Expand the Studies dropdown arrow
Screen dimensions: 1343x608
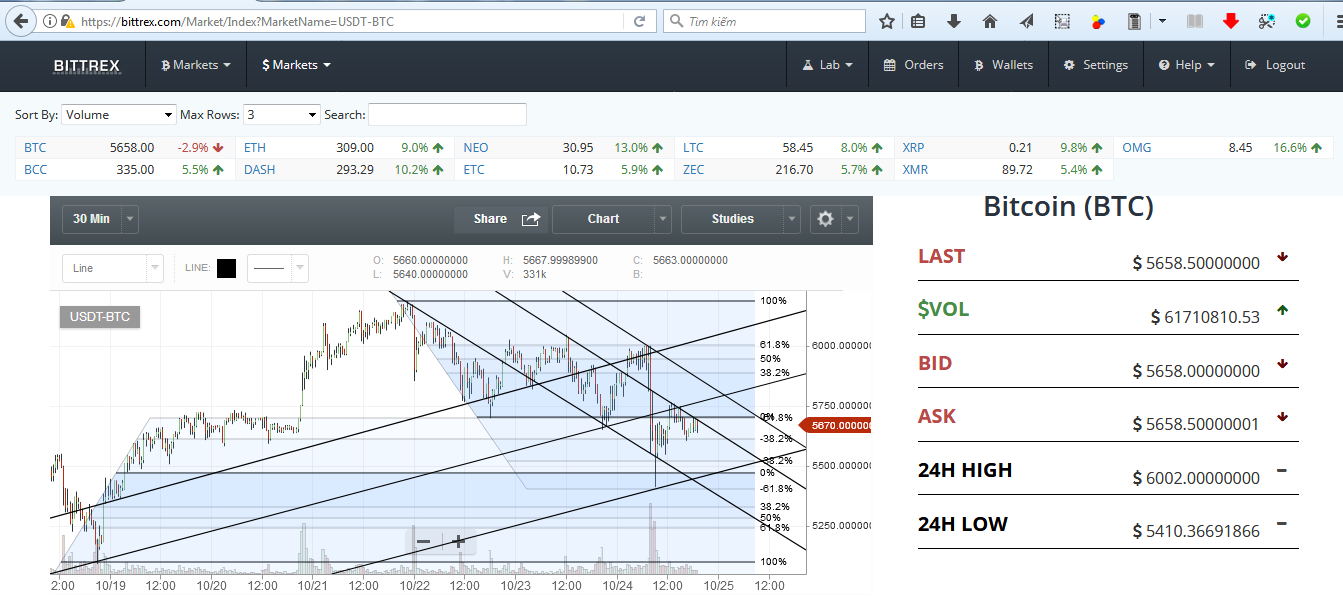coord(792,219)
